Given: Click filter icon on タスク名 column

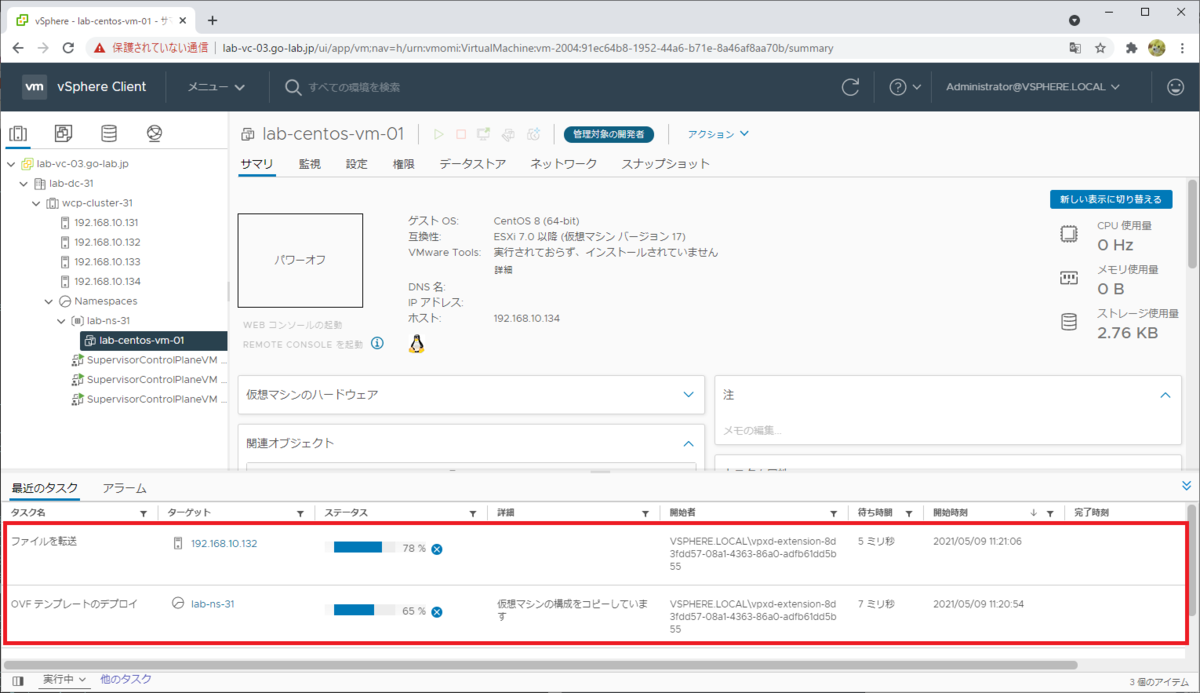Looking at the screenshot, I should point(143,513).
